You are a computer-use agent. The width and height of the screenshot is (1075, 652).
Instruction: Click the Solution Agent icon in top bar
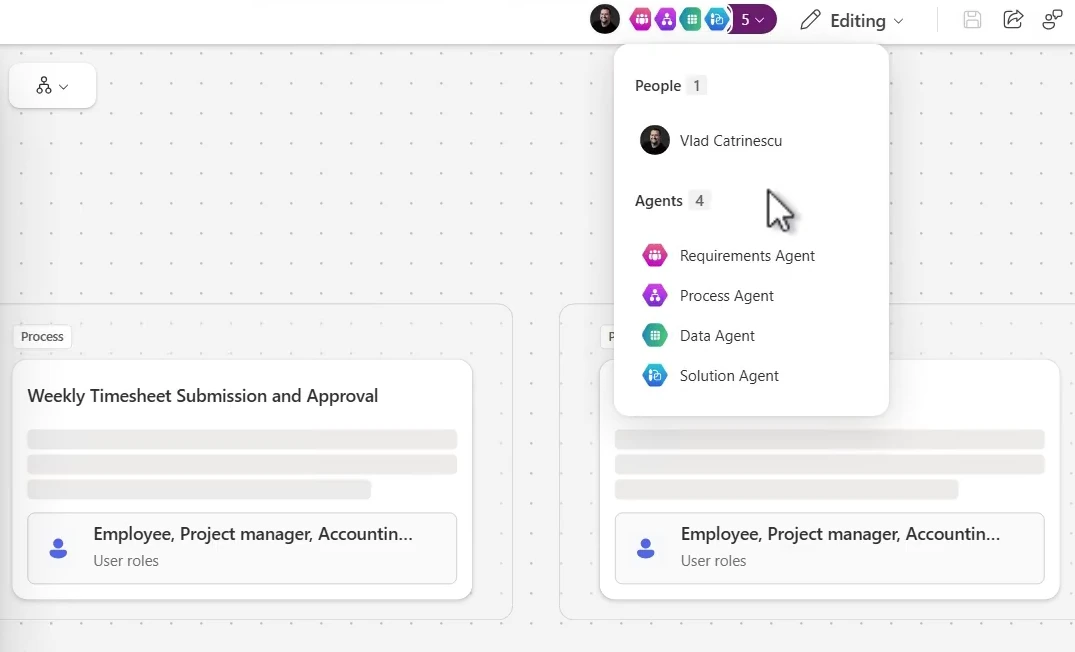point(716,20)
